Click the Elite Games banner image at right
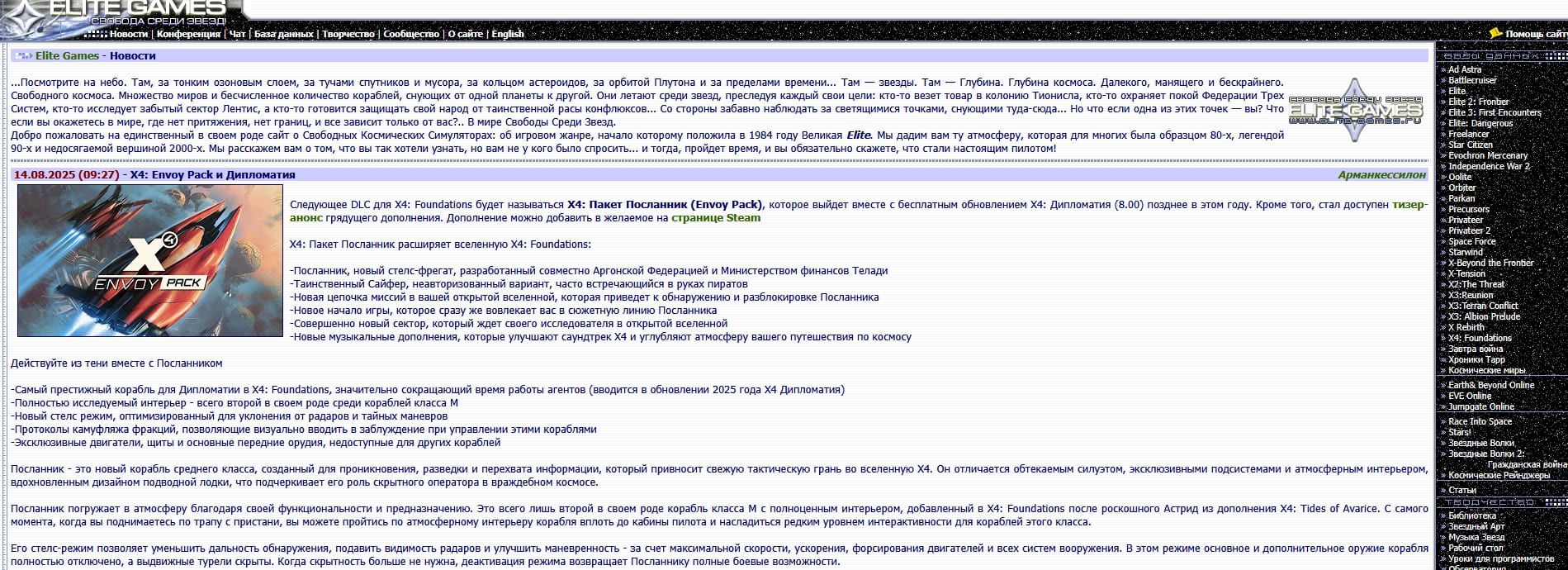The image size is (1568, 570). pyautogui.click(x=1356, y=110)
